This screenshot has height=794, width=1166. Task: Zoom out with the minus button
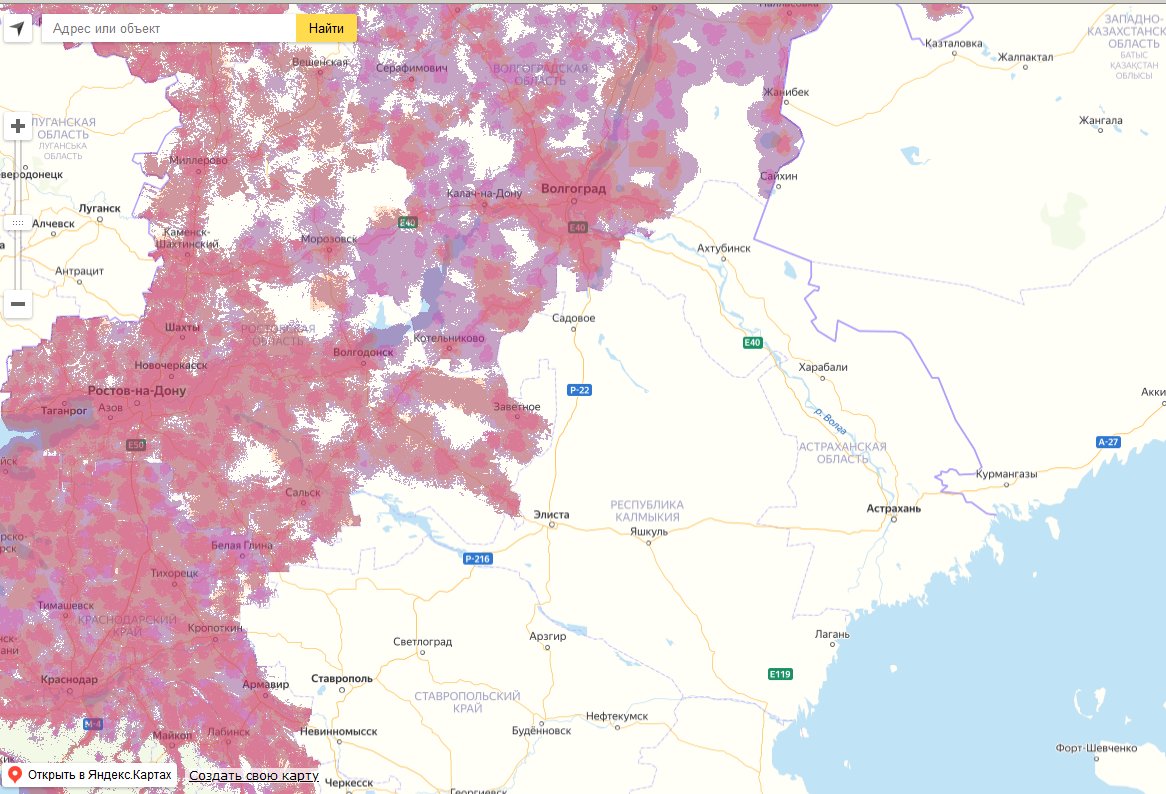[18, 303]
